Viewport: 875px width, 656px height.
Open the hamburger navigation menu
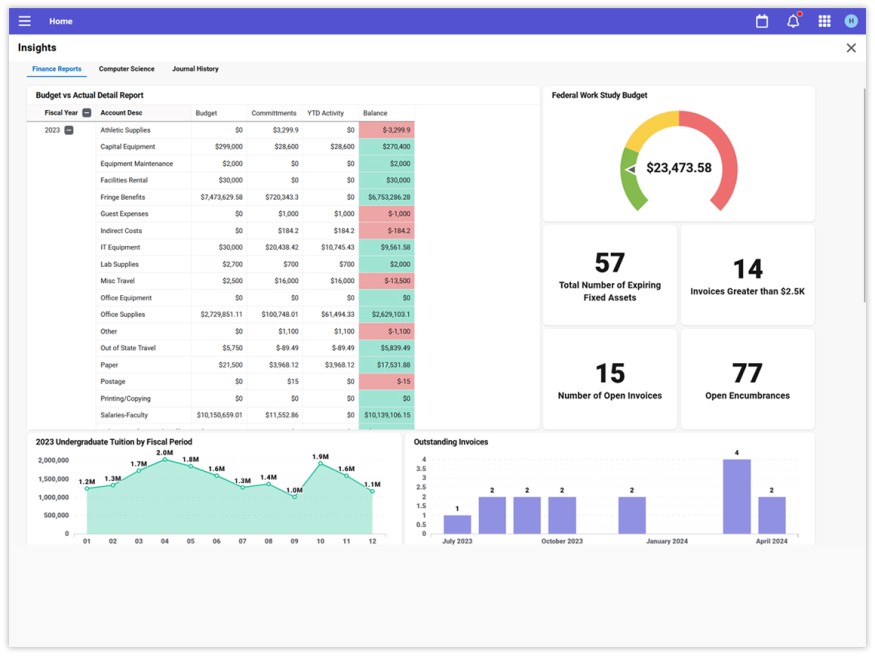pos(25,21)
